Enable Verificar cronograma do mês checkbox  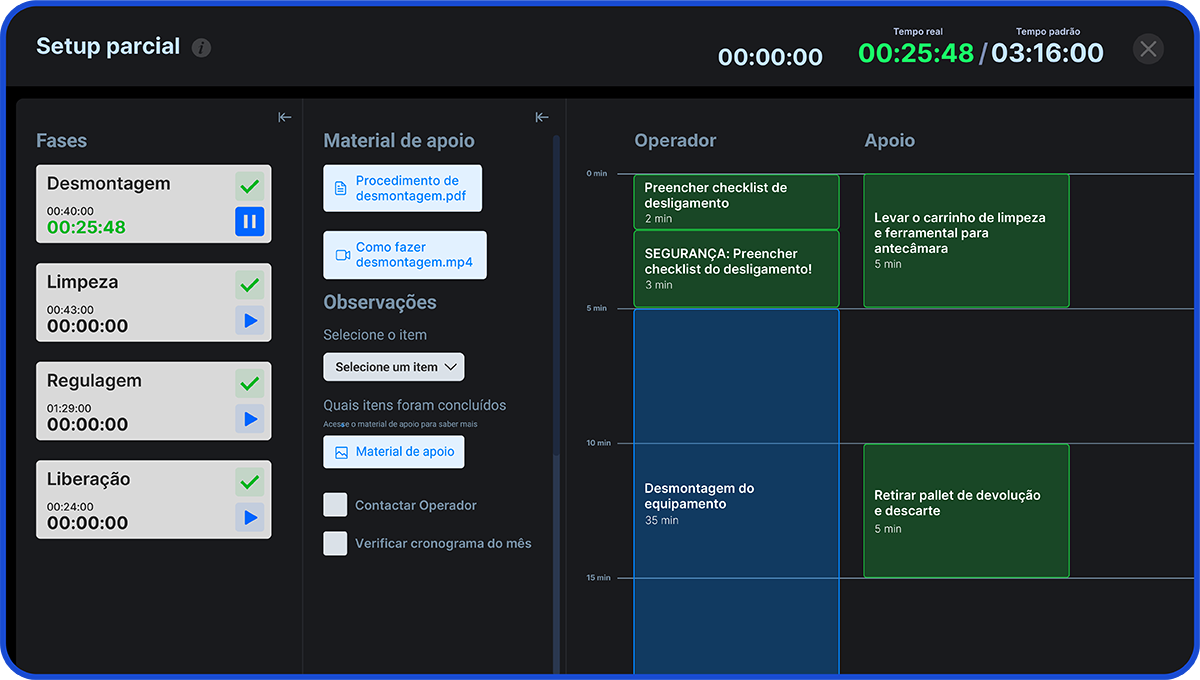[335, 543]
